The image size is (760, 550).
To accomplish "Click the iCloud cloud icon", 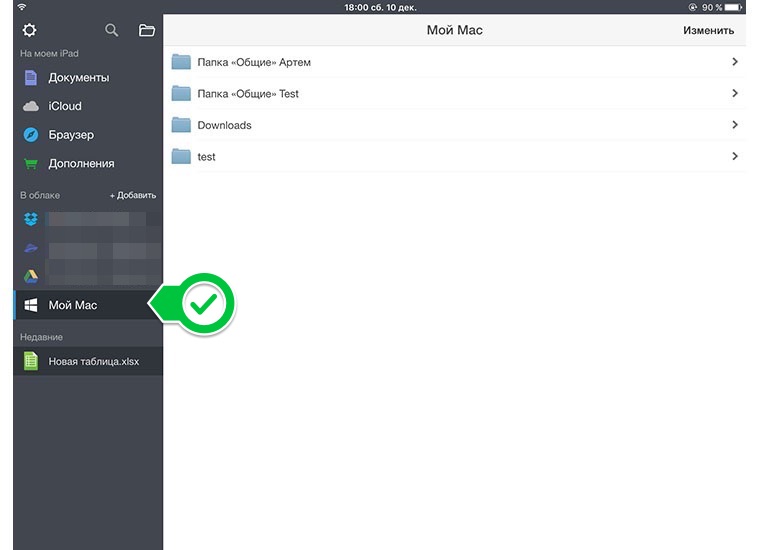I will (31, 106).
